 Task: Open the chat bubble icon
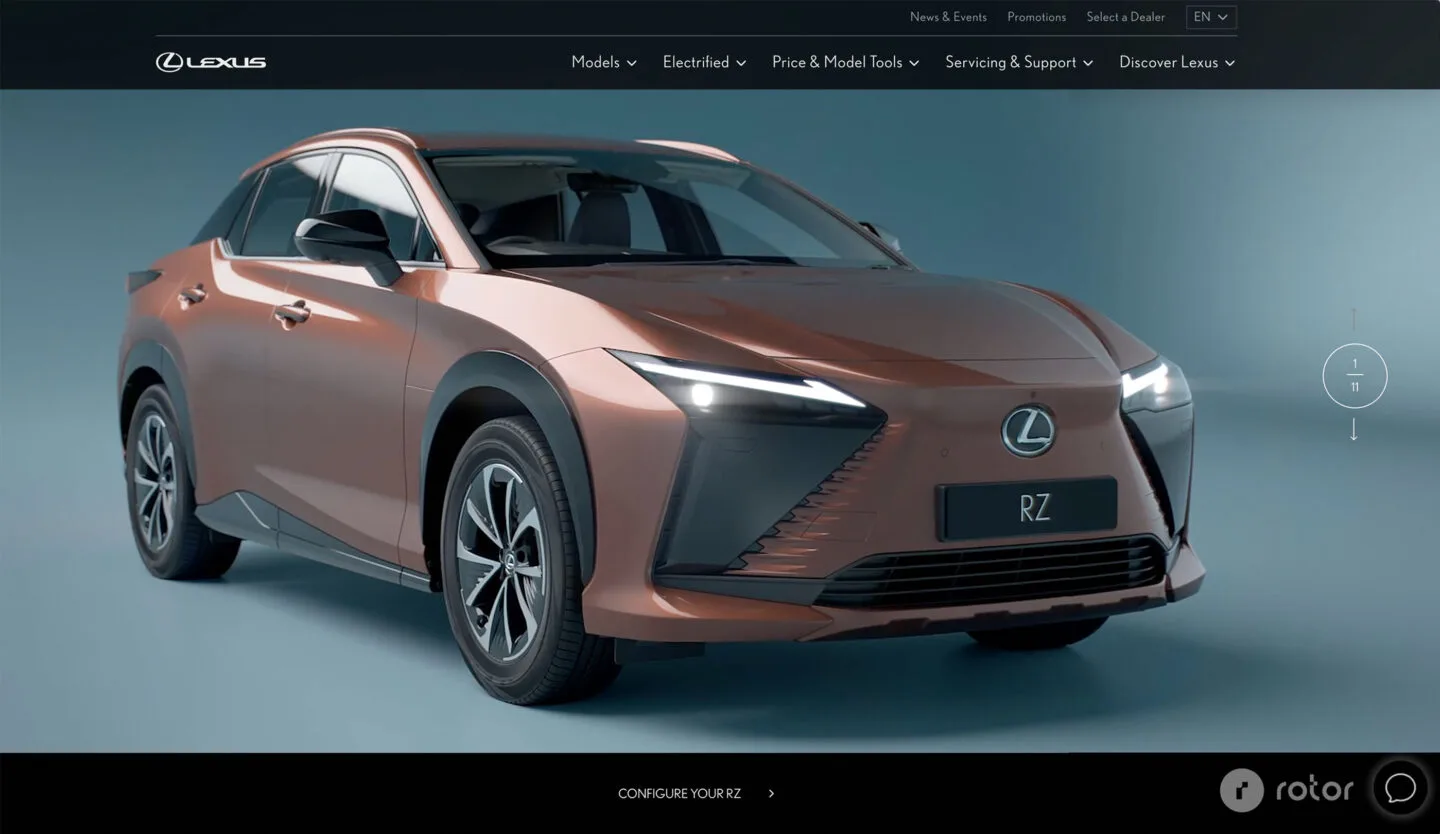[1400, 788]
